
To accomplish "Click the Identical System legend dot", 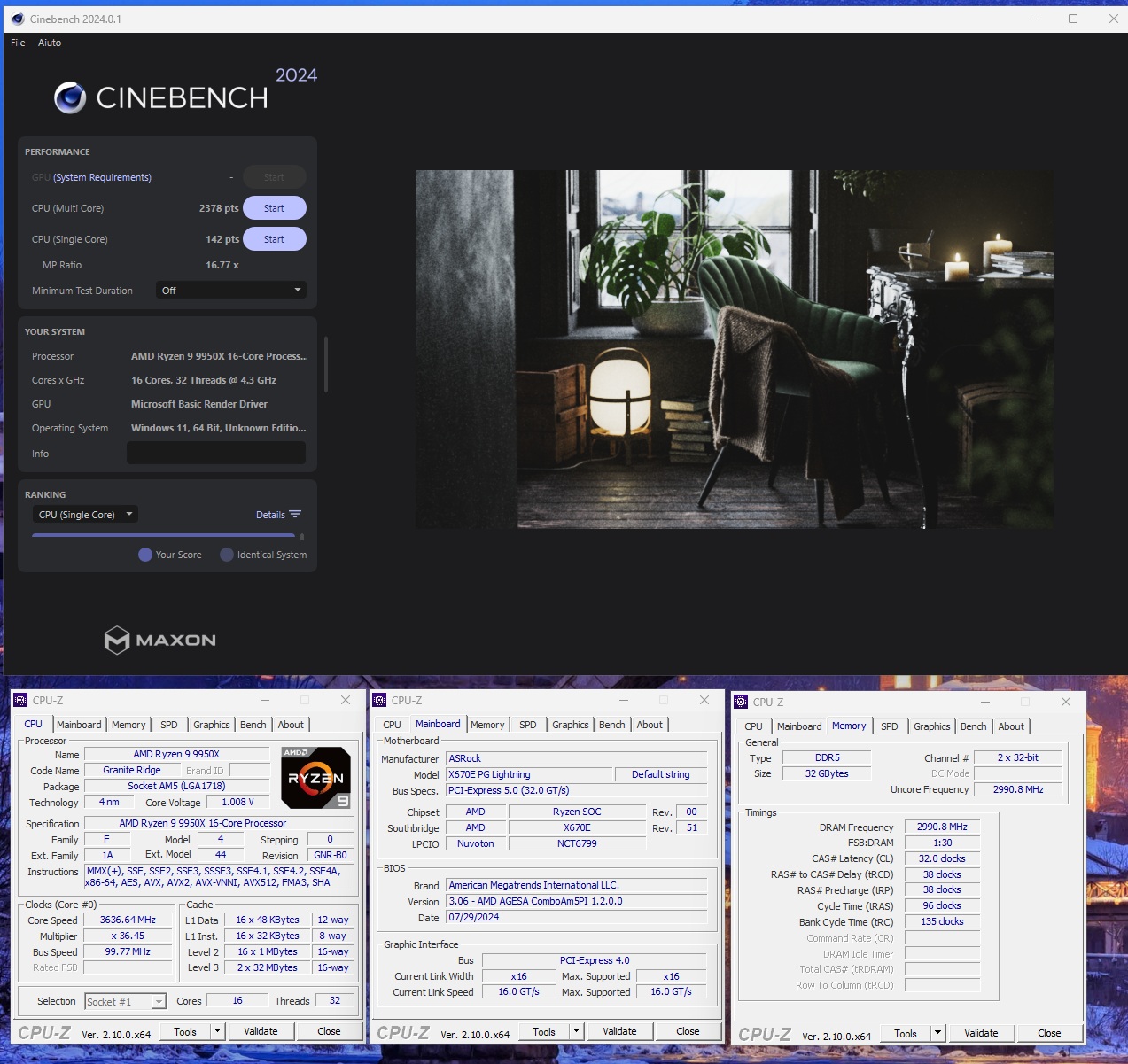I will tap(227, 555).
